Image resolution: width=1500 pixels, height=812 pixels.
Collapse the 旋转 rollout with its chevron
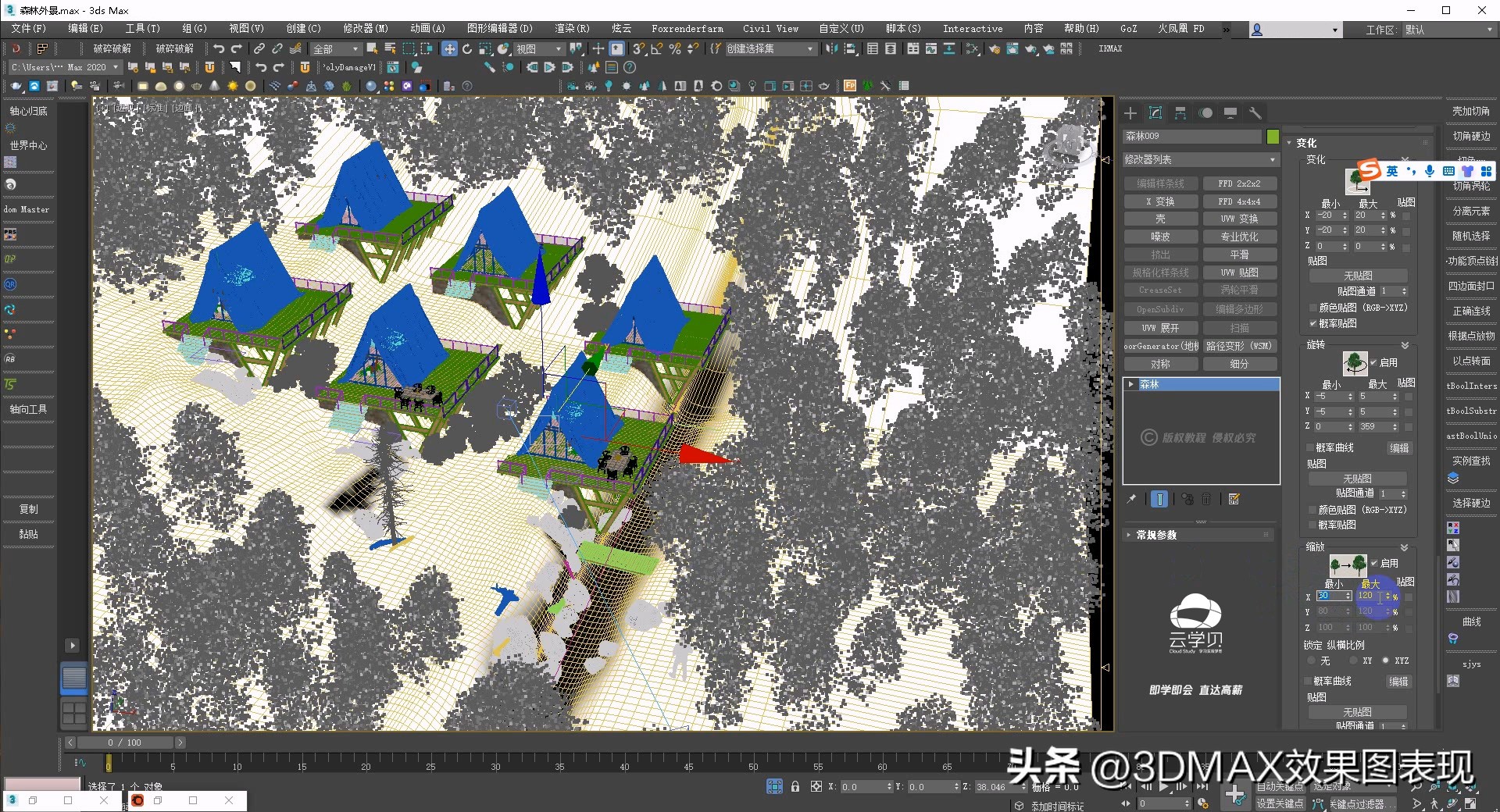(1405, 345)
